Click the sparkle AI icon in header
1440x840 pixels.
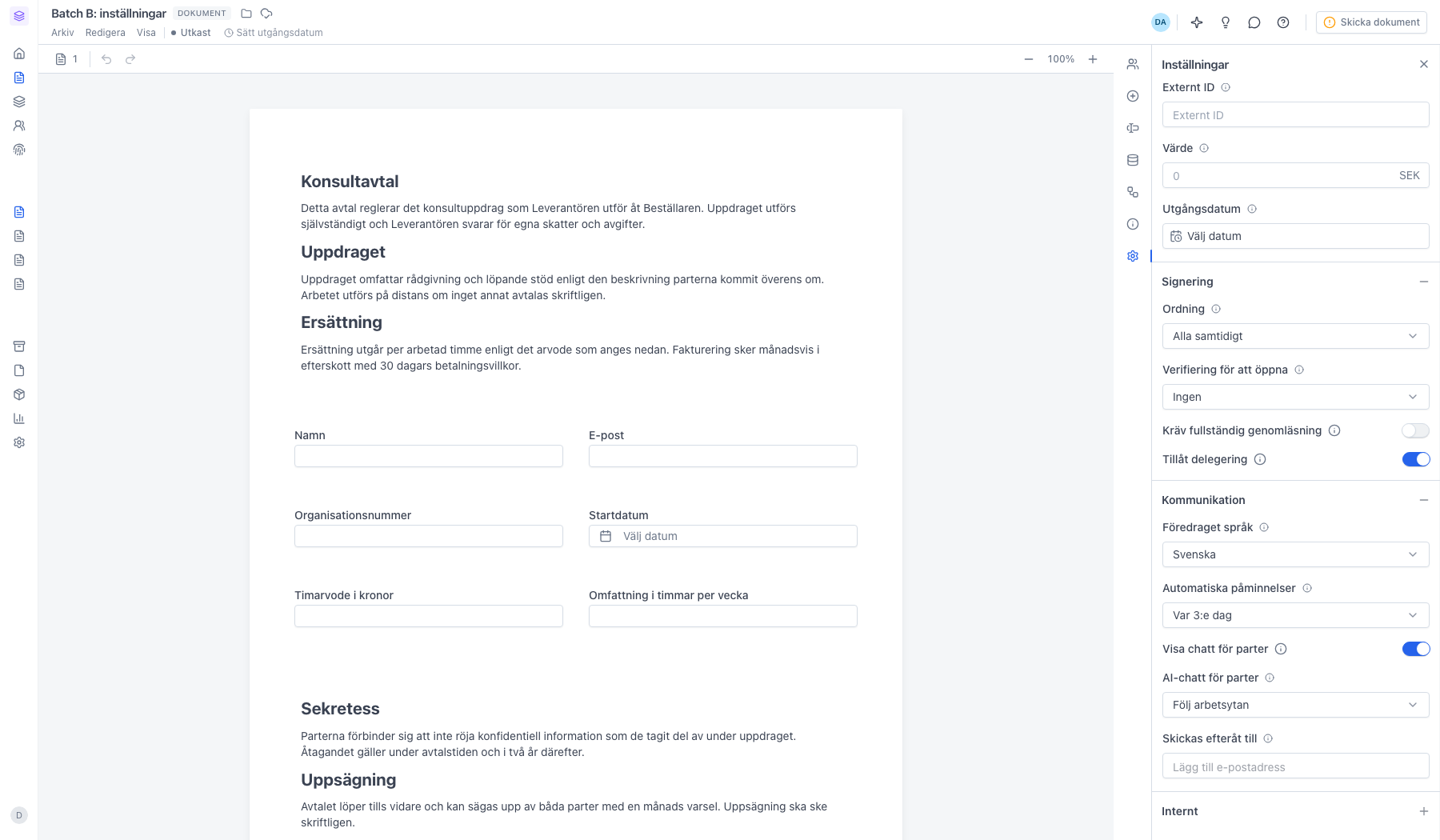(1197, 22)
